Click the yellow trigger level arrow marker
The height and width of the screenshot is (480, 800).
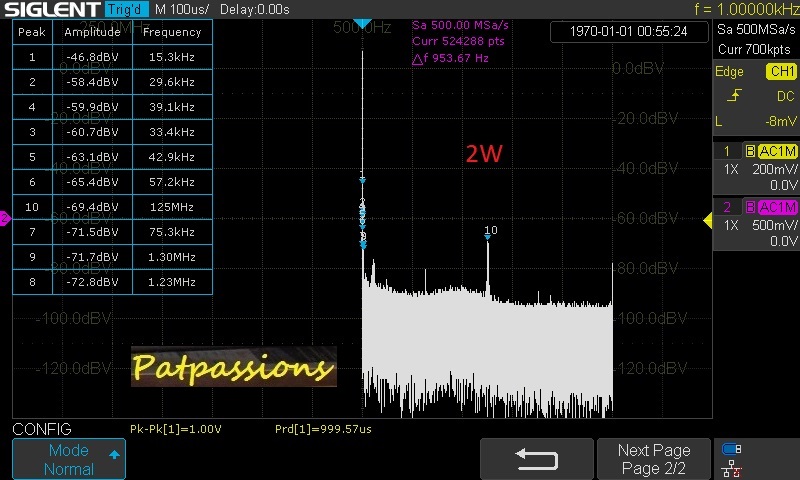tap(707, 219)
